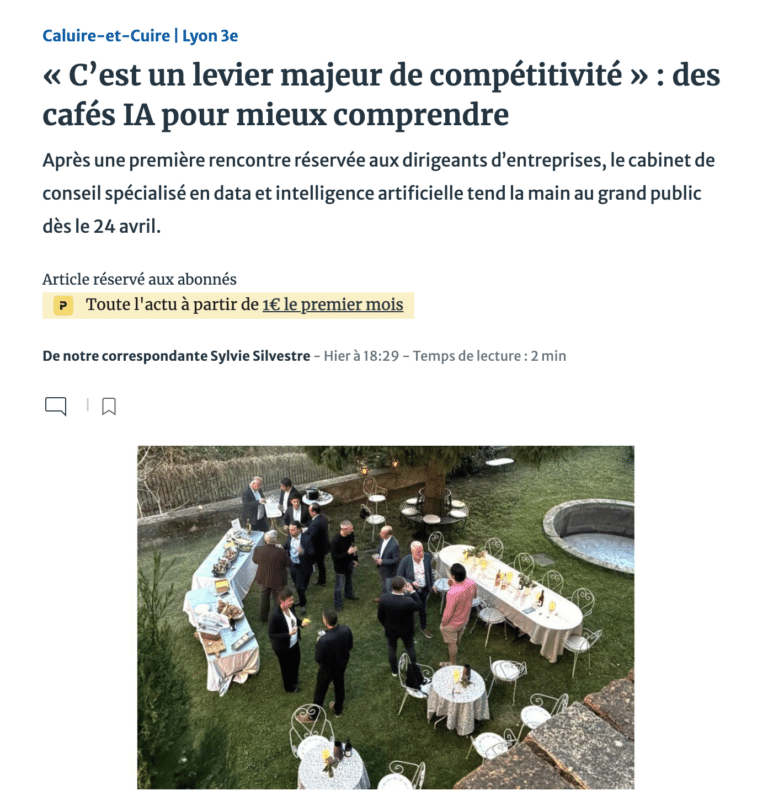
Task: Click the 'De notre correspondante' byline label
Action: pyautogui.click(x=125, y=356)
